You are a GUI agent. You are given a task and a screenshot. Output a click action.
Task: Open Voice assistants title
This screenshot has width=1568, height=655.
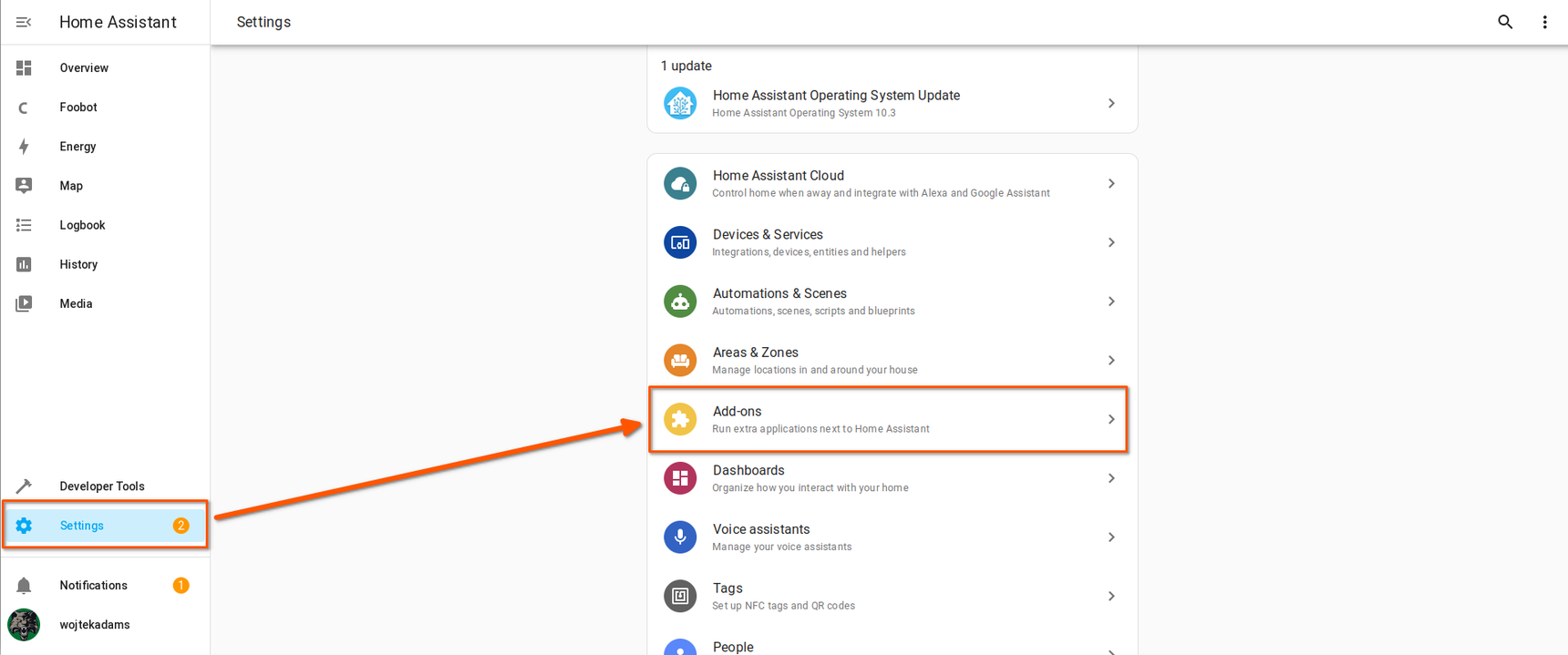[761, 529]
